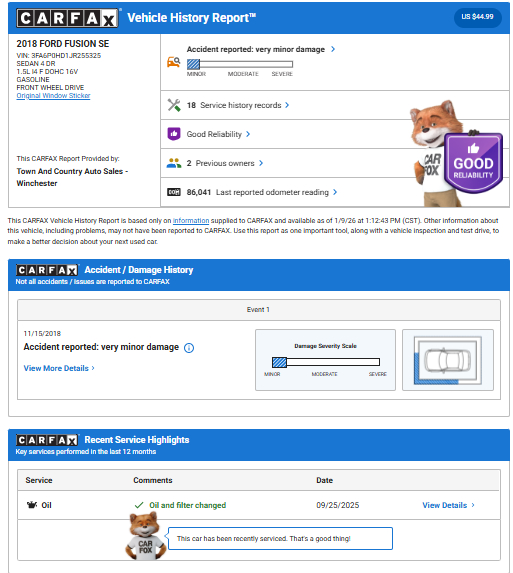Click the US $44.99 price button
Image resolution: width=513 pixels, height=573 pixels.
477,17
